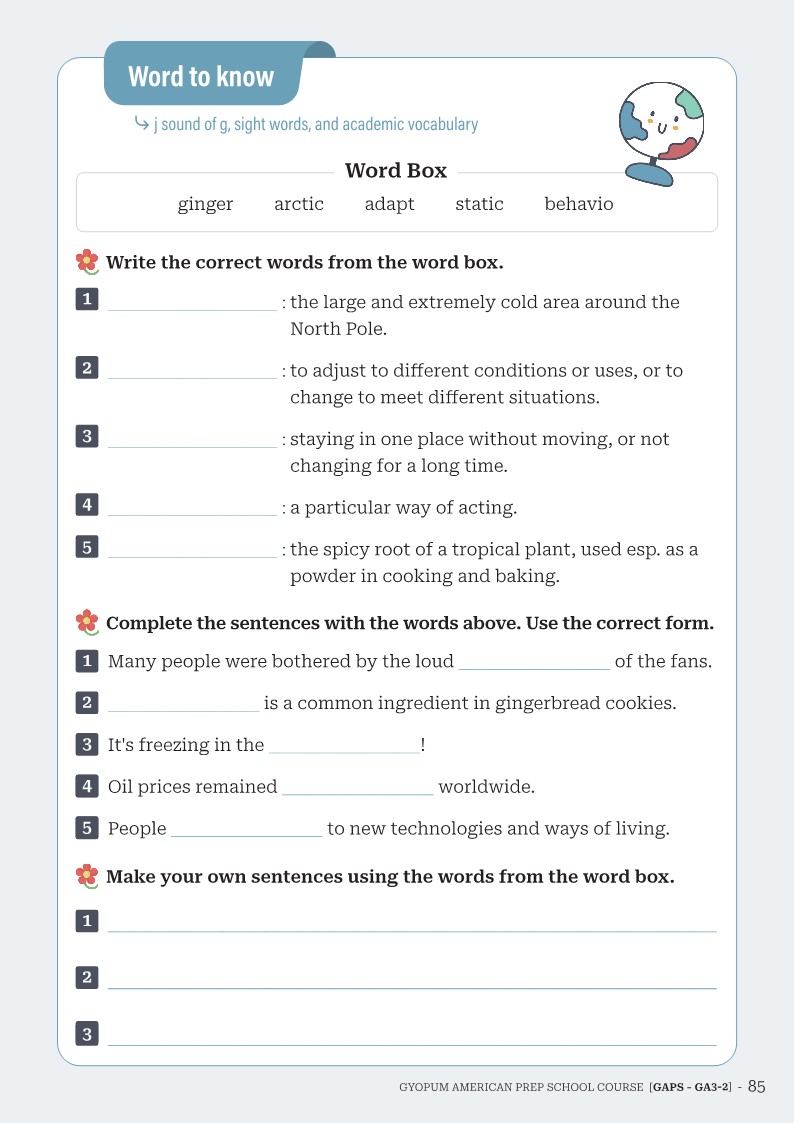Click the number 1 badge beside the North Pole definition

point(87,299)
